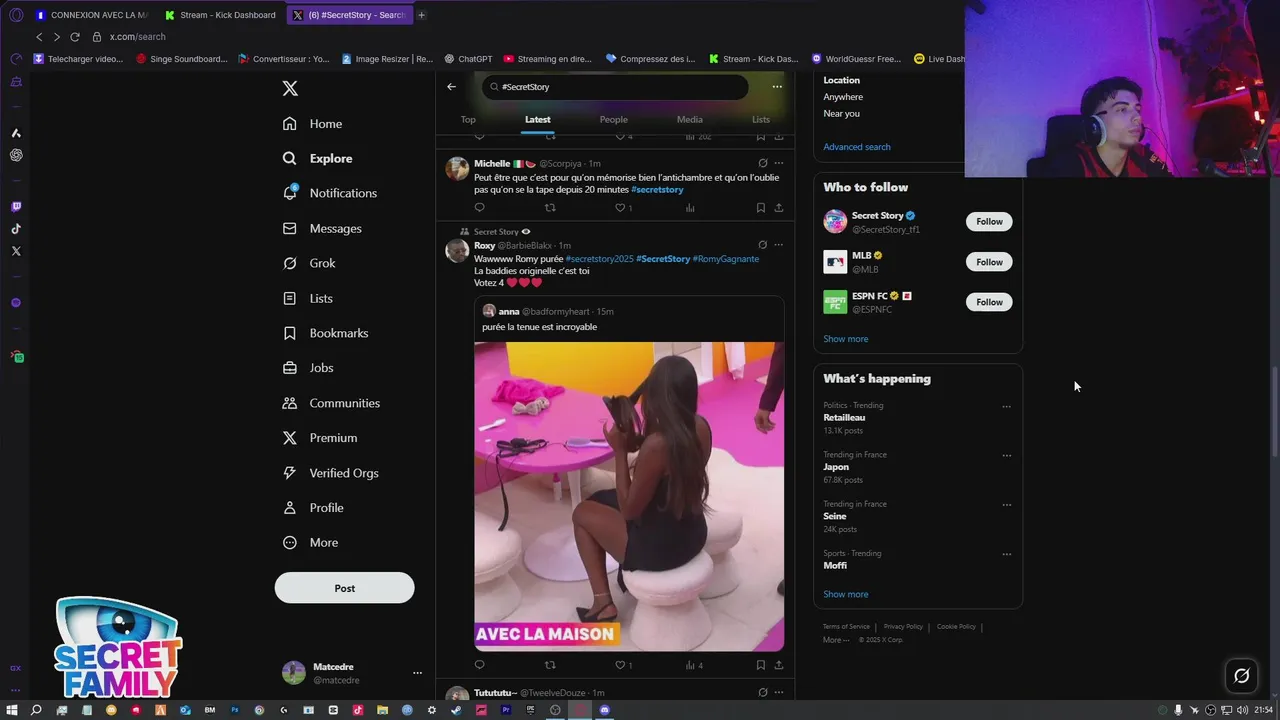1280x720 pixels.
Task: Share Roxy's tweet
Action: [779, 665]
